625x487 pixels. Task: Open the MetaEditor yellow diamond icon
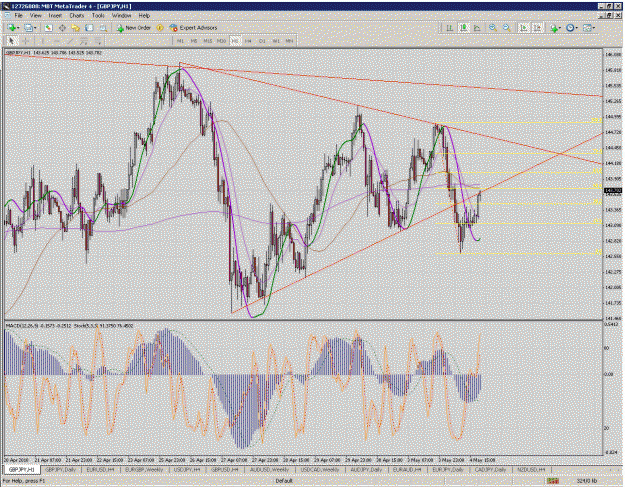click(160, 27)
